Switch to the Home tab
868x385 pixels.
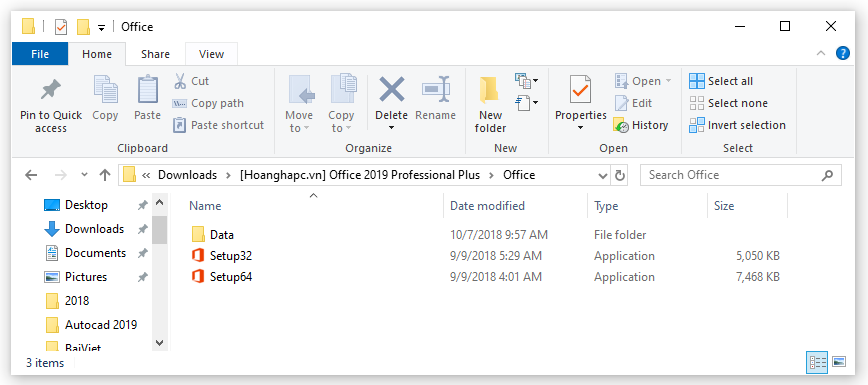pos(97,54)
